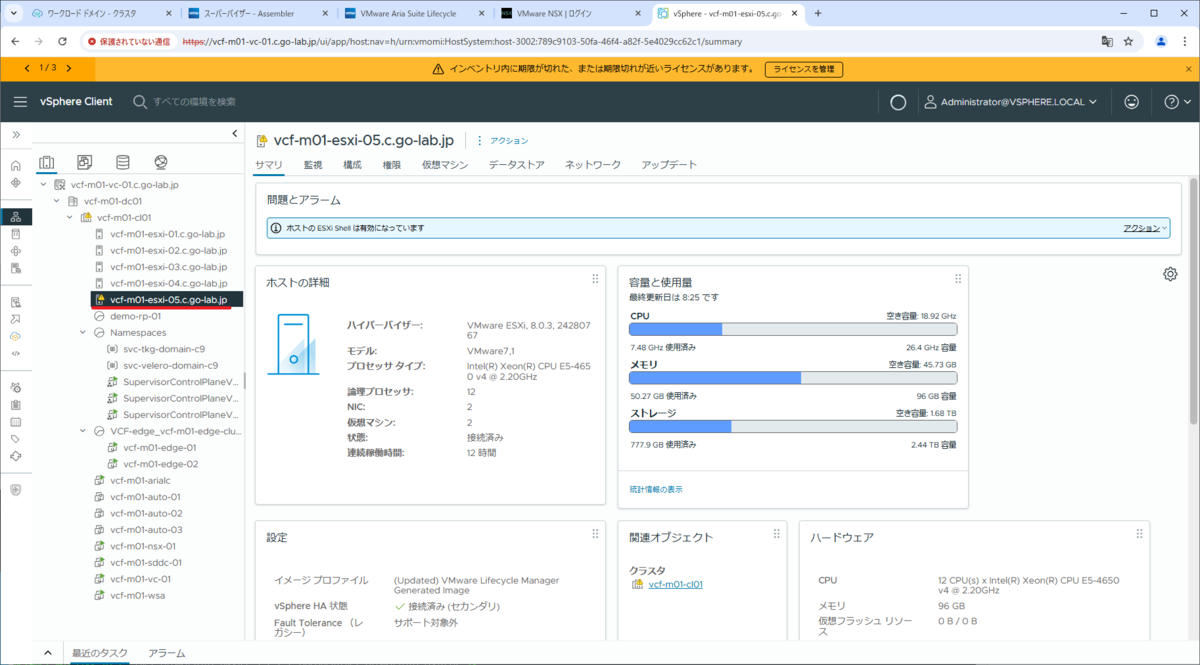Select vcf-m01-nsx-01 VM in tree
The height and width of the screenshot is (665, 1200).
tap(143, 546)
